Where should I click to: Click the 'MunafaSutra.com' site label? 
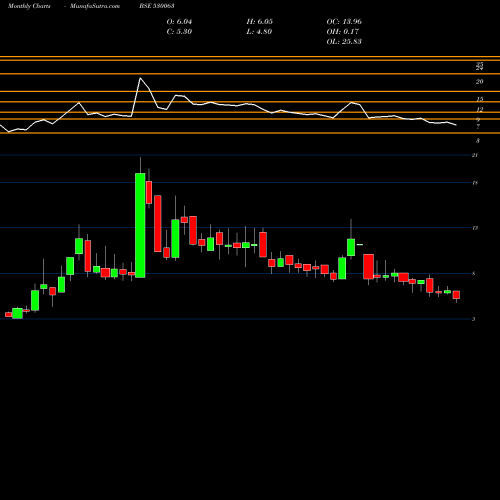click(x=95, y=6)
